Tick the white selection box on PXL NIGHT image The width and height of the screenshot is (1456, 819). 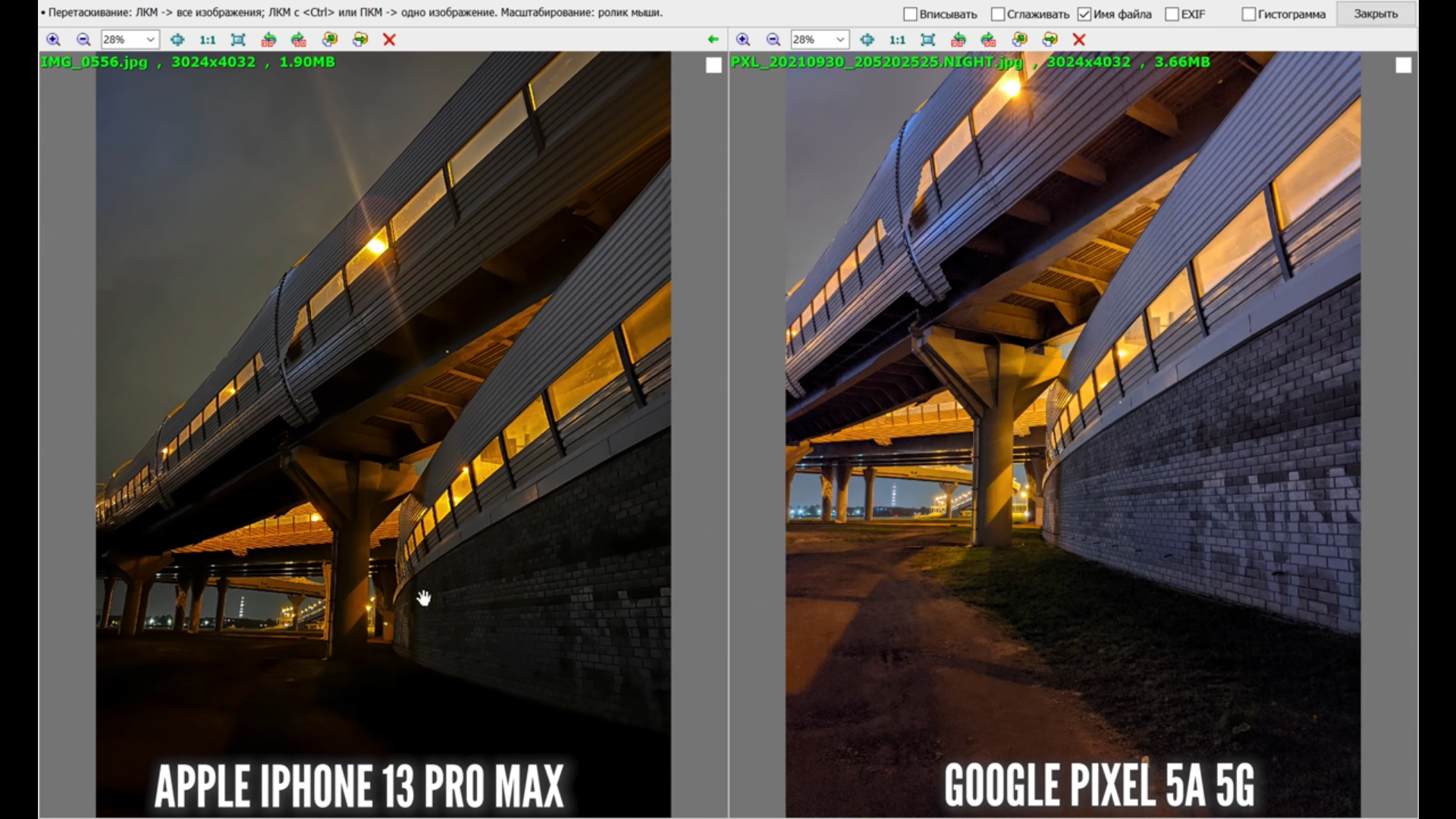click(1404, 65)
